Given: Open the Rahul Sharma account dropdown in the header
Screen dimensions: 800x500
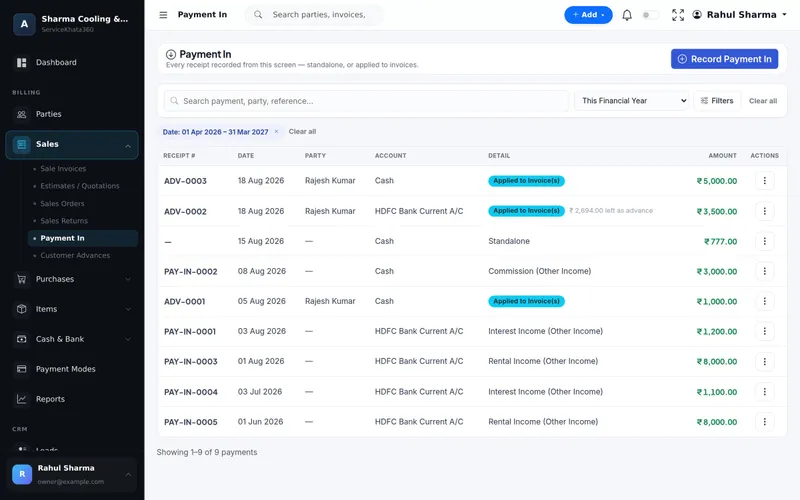Looking at the screenshot, I should 740,15.
